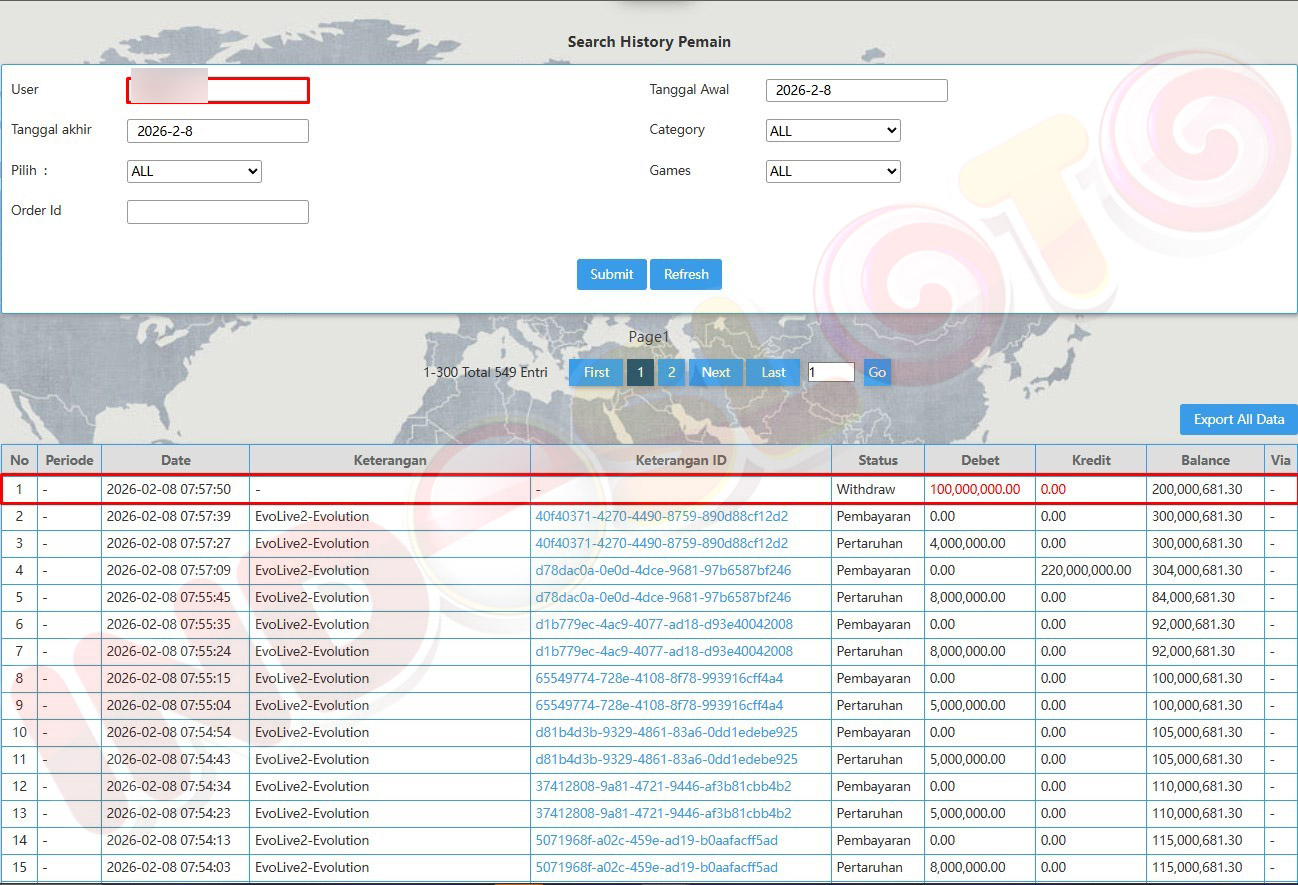Focus the Order Id text field
Image resolution: width=1298 pixels, height=885 pixels.
point(218,212)
